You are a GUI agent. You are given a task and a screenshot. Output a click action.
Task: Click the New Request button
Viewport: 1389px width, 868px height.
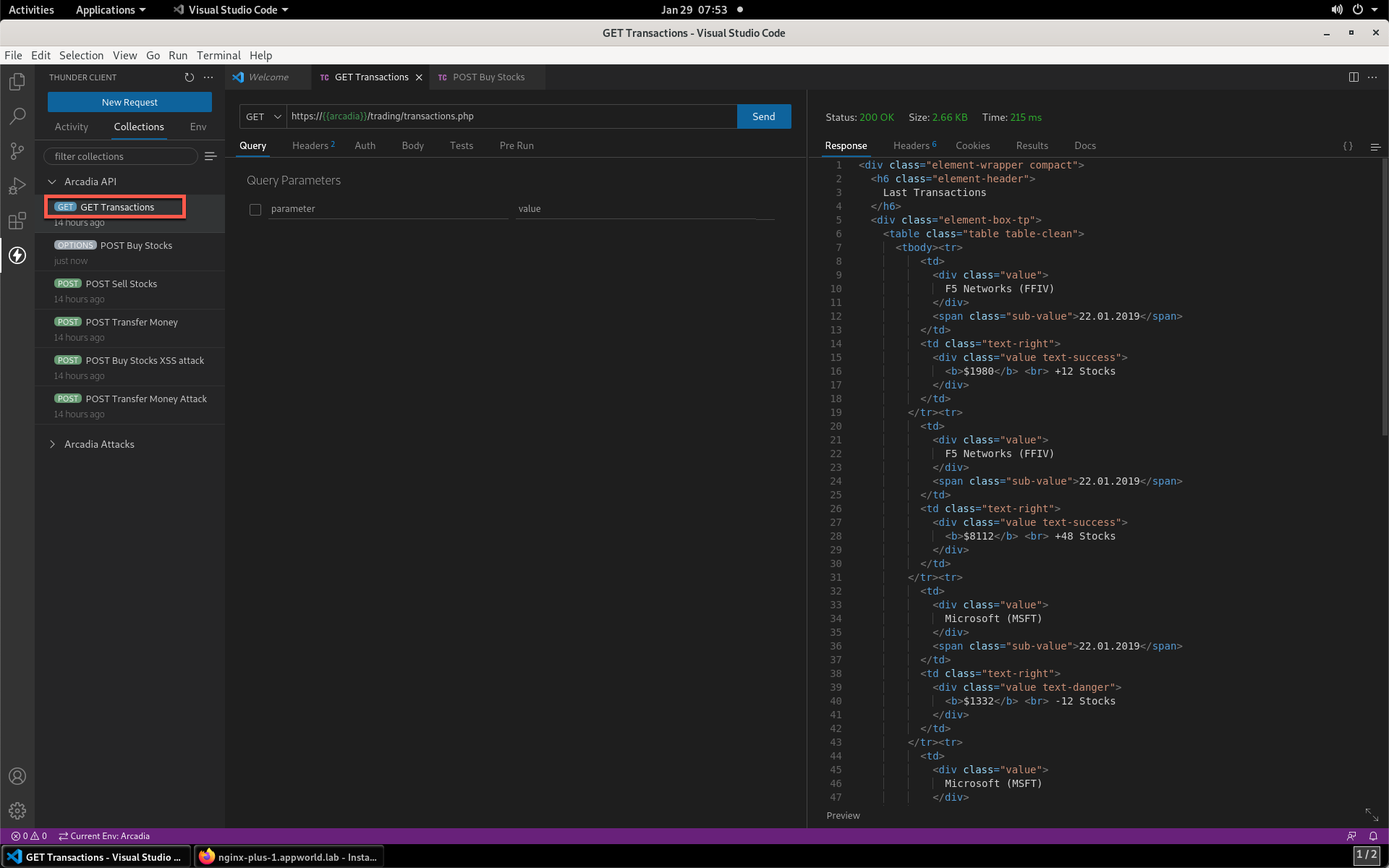pyautogui.click(x=130, y=102)
